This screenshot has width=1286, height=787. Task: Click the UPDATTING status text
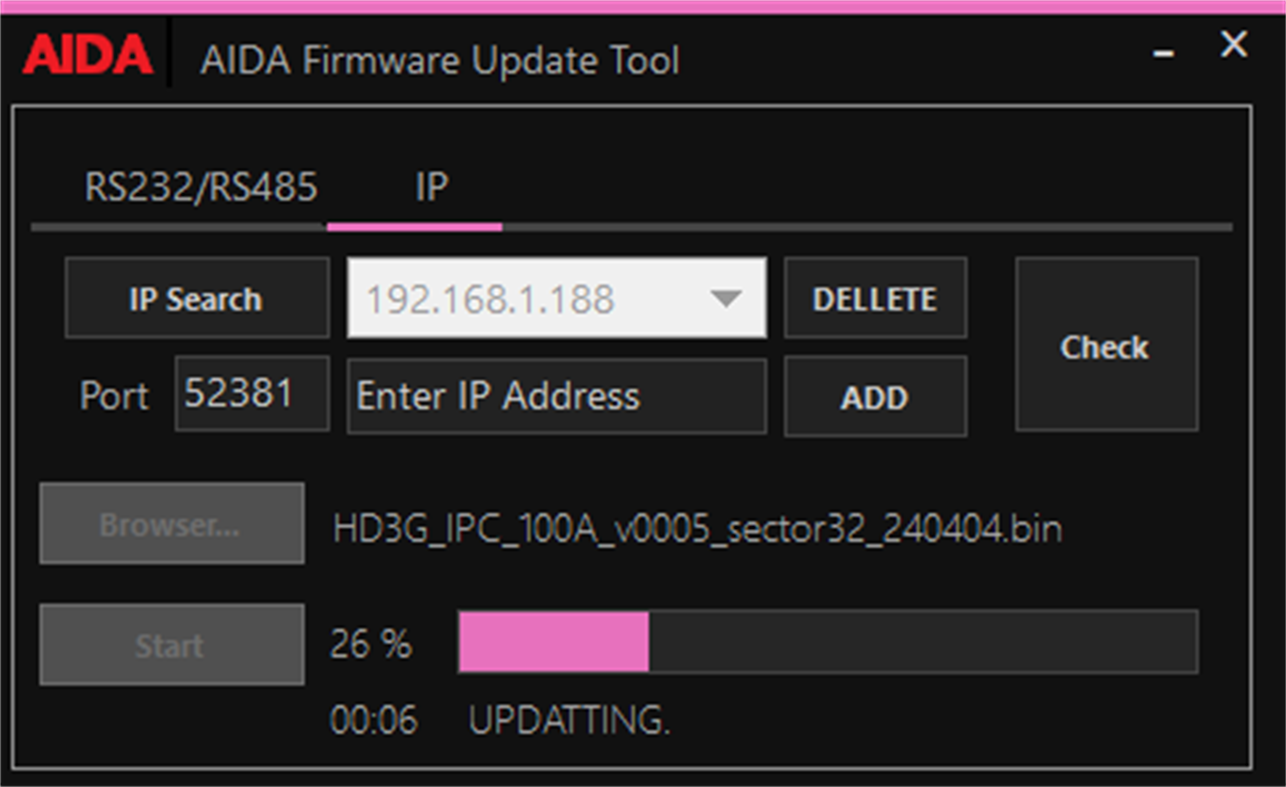tap(569, 721)
